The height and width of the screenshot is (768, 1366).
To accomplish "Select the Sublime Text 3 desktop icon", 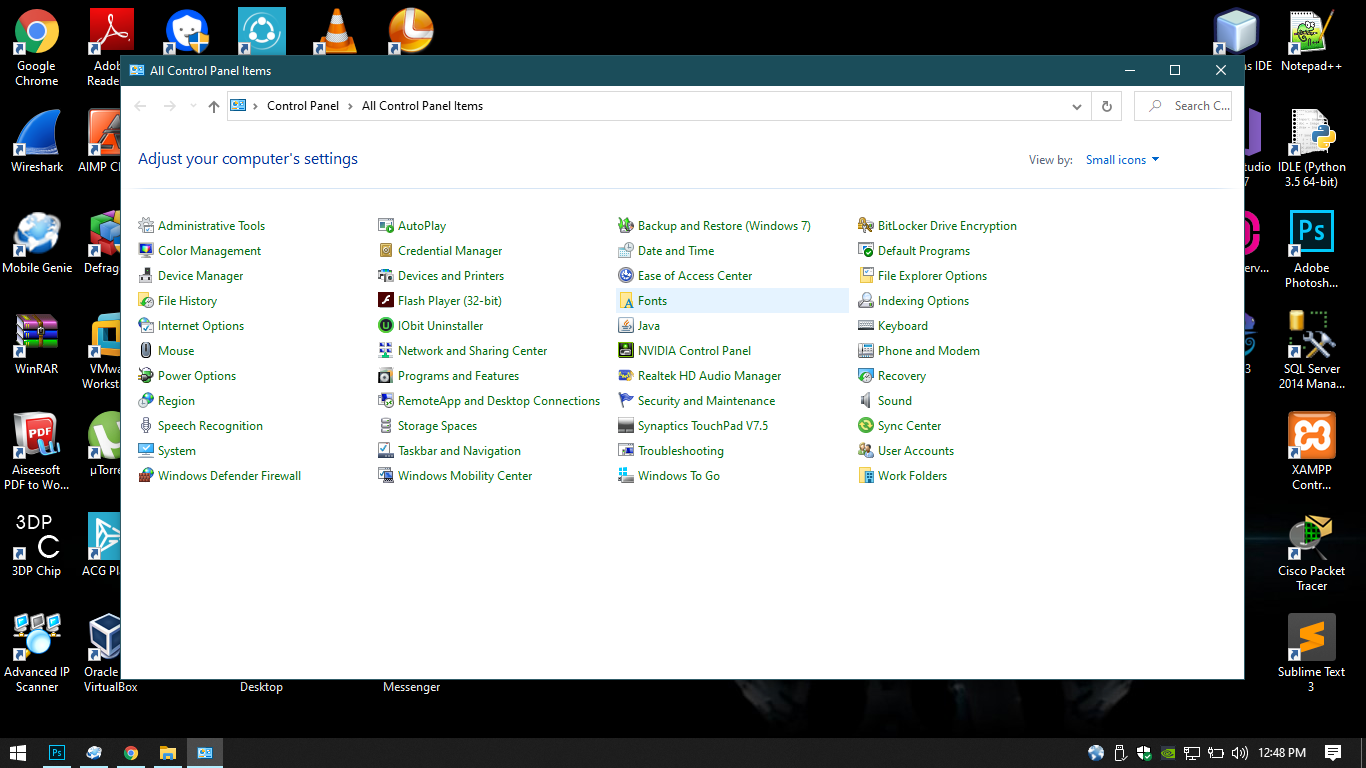I will pos(1311,654).
